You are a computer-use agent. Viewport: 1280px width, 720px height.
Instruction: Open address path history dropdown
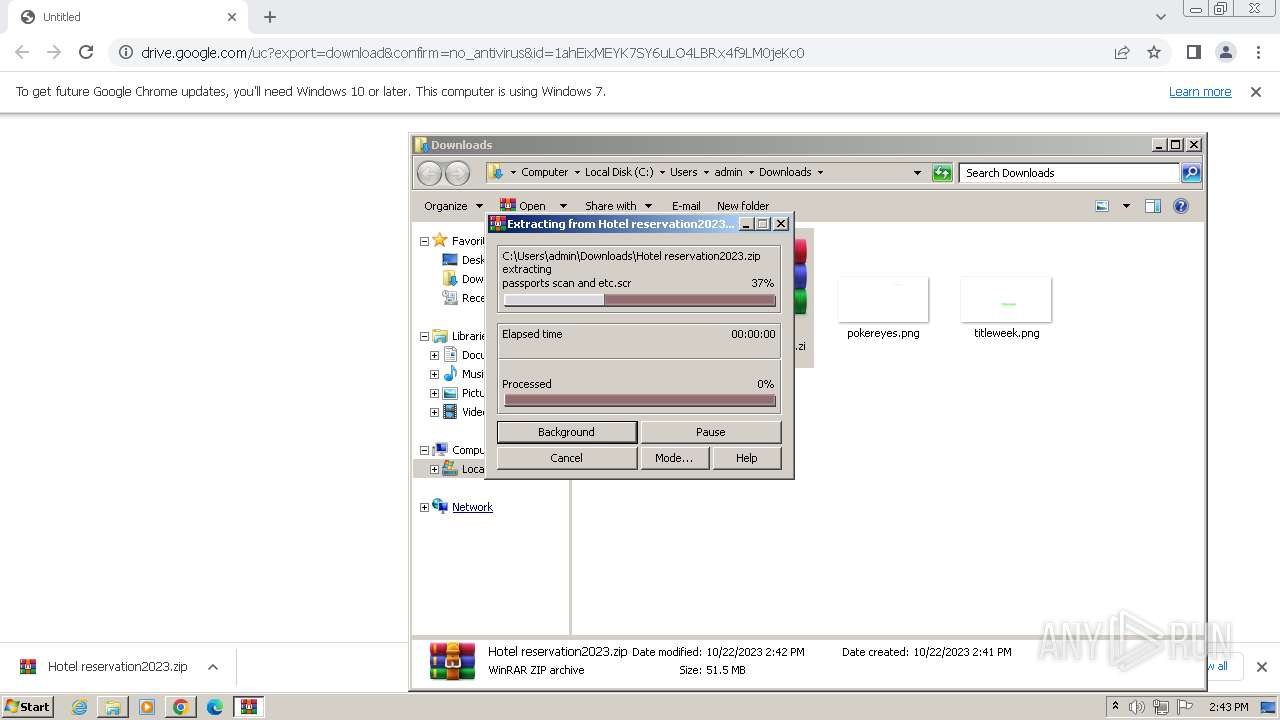tap(917, 173)
